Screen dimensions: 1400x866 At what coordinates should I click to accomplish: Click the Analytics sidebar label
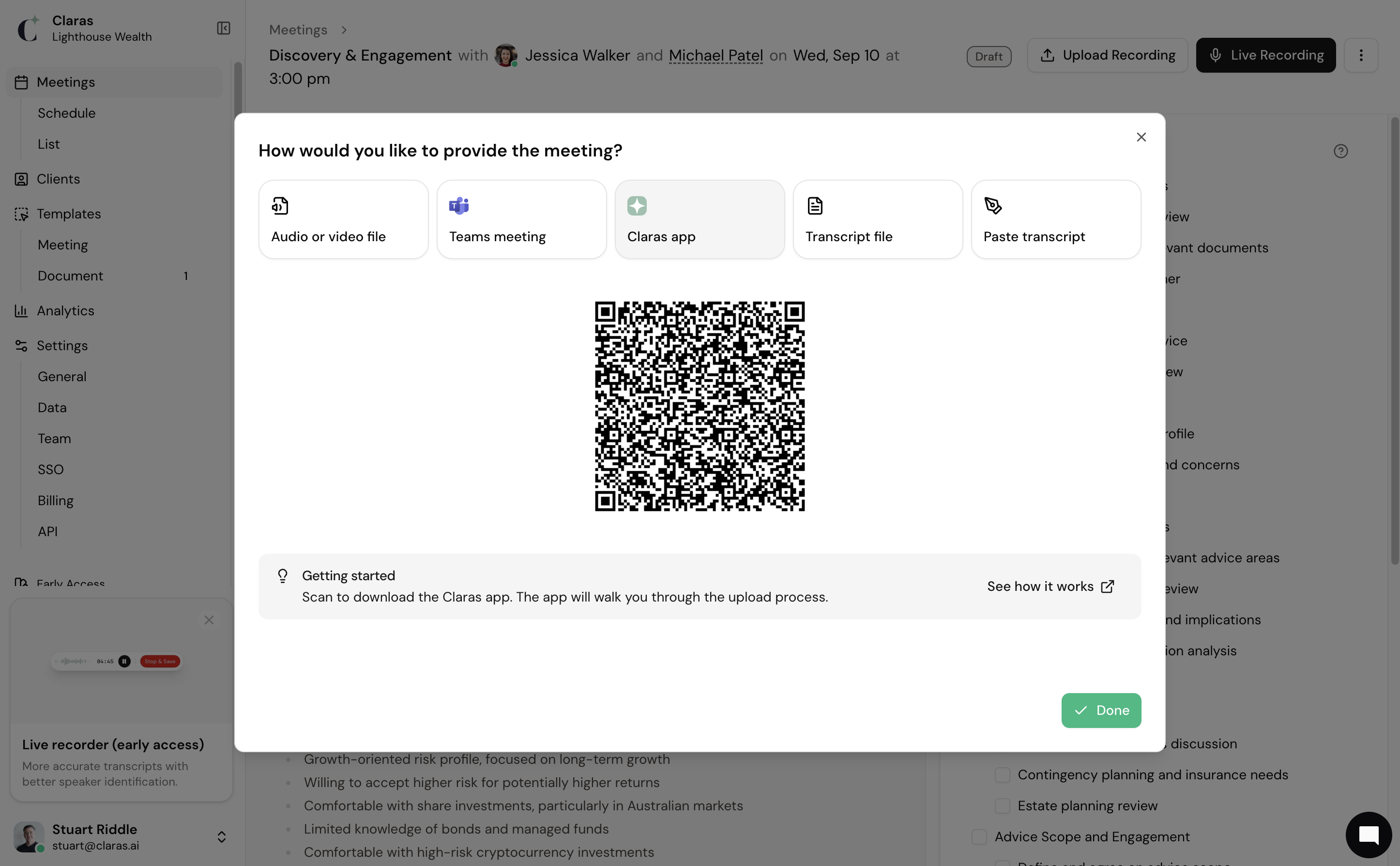(66, 311)
